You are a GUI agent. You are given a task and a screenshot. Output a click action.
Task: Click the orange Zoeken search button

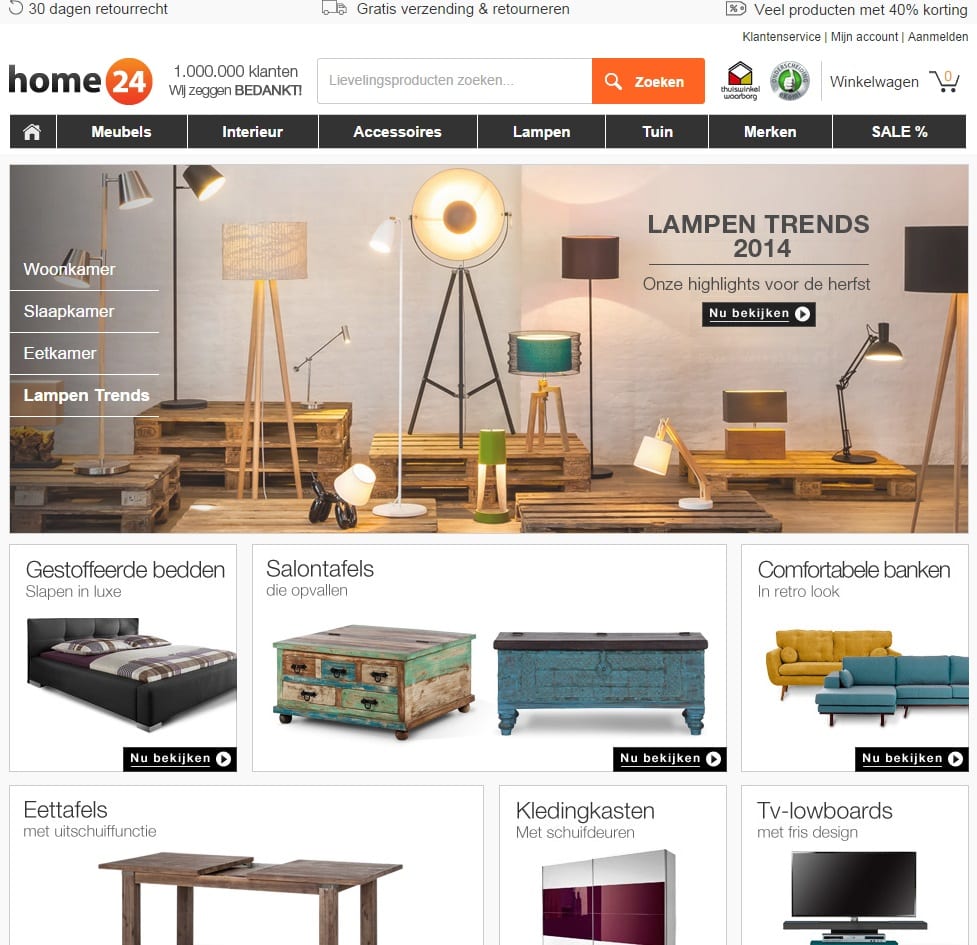648,81
